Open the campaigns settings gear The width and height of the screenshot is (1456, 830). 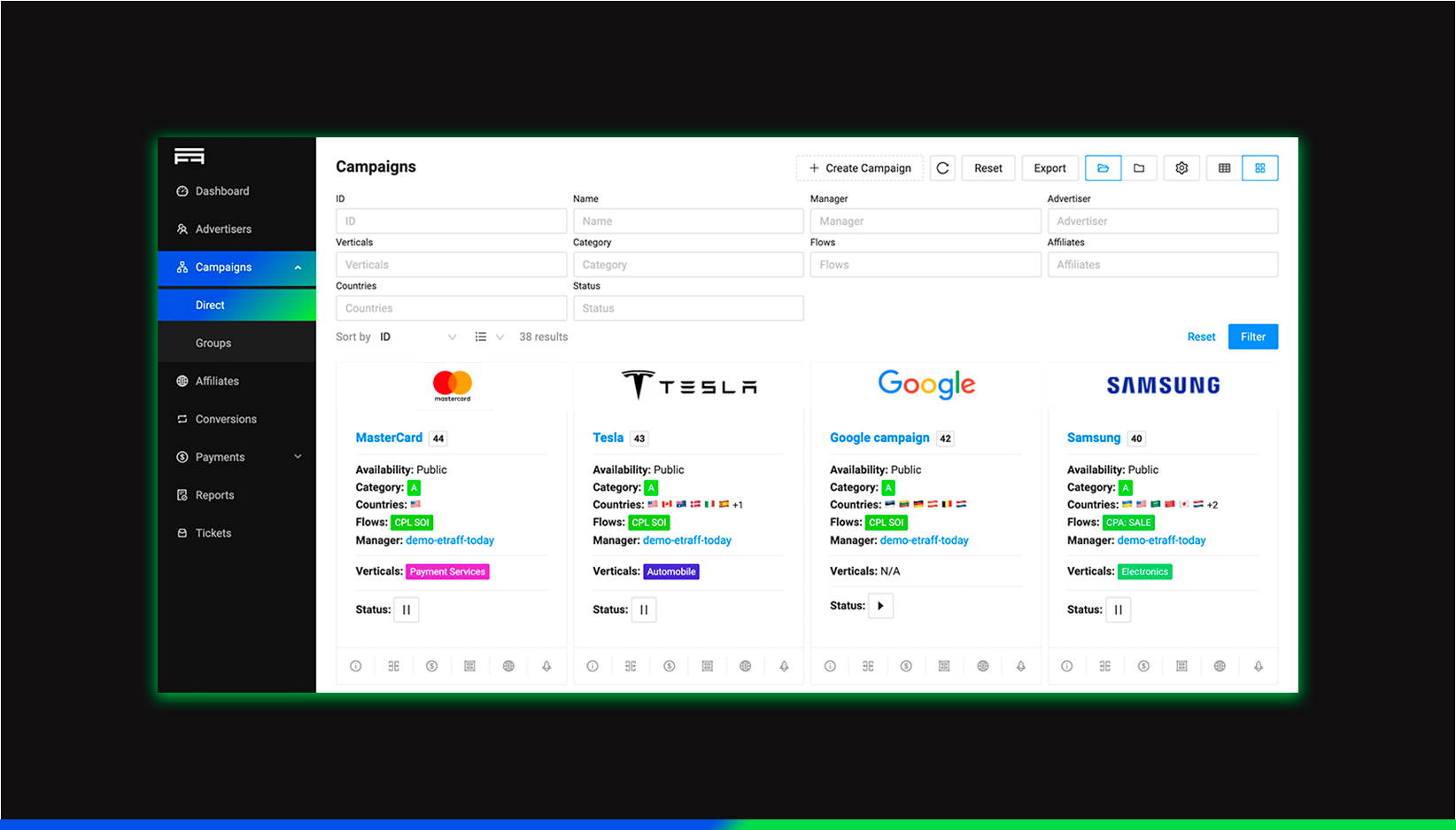pyautogui.click(x=1181, y=167)
